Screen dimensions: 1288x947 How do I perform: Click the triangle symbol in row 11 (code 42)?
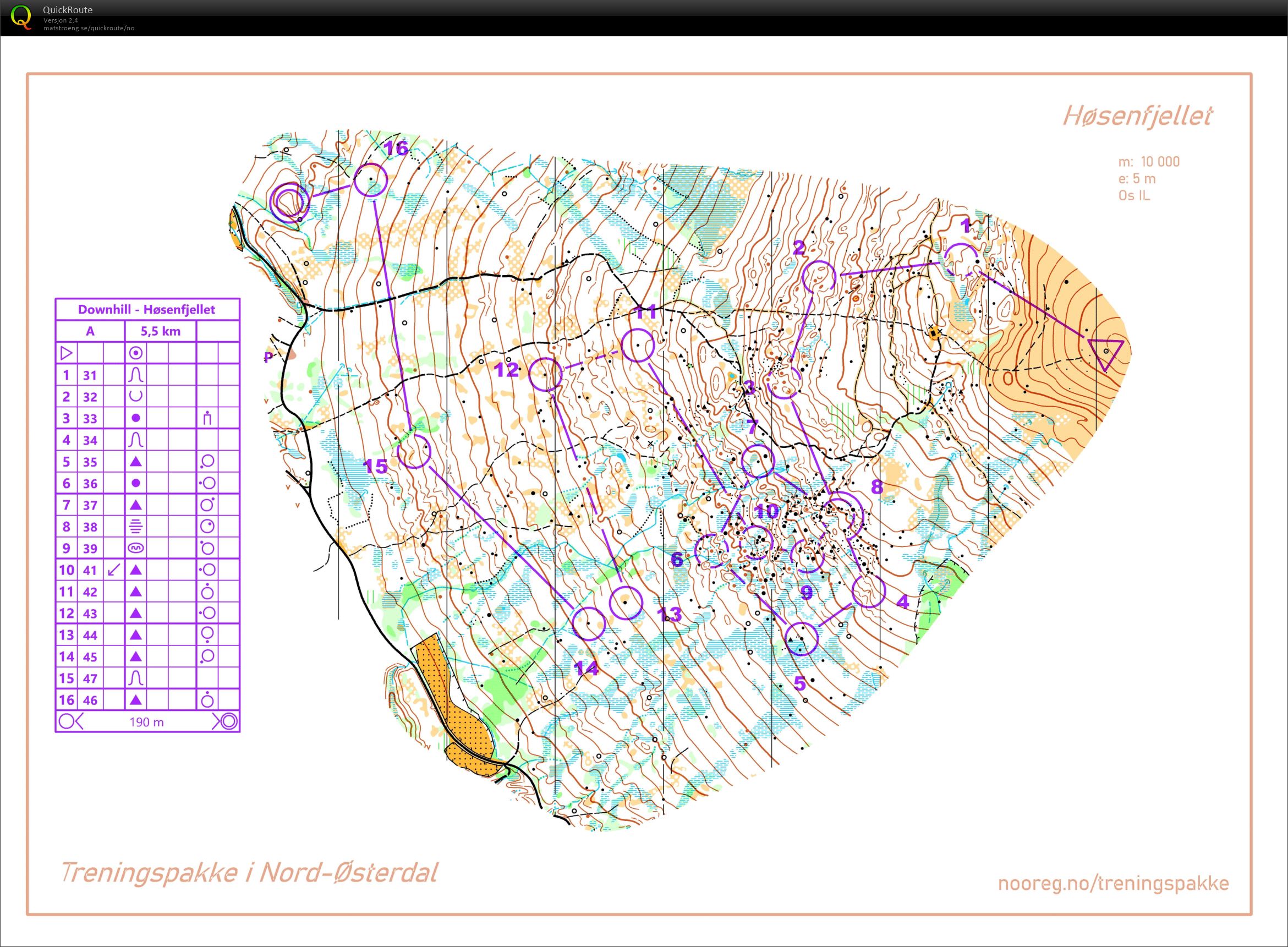(136, 592)
